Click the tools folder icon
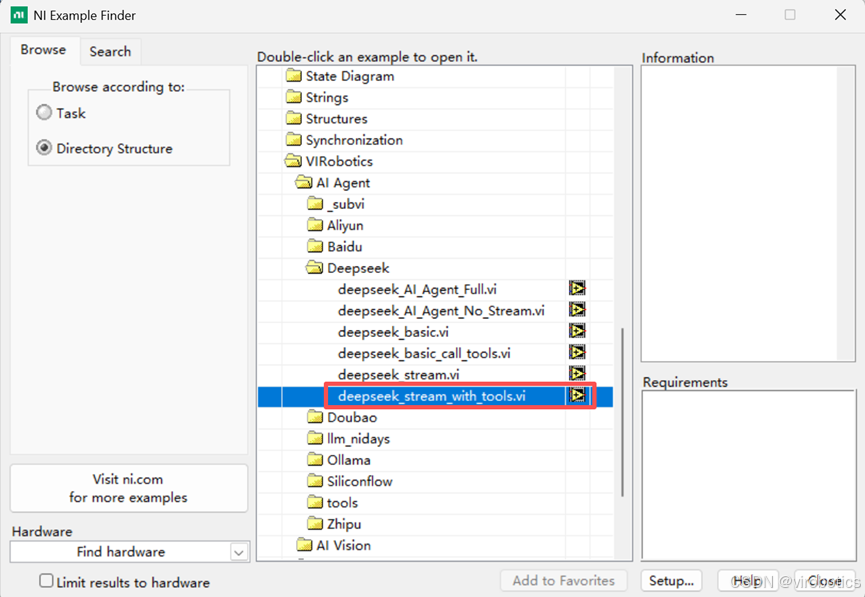The image size is (865, 597). (x=315, y=503)
